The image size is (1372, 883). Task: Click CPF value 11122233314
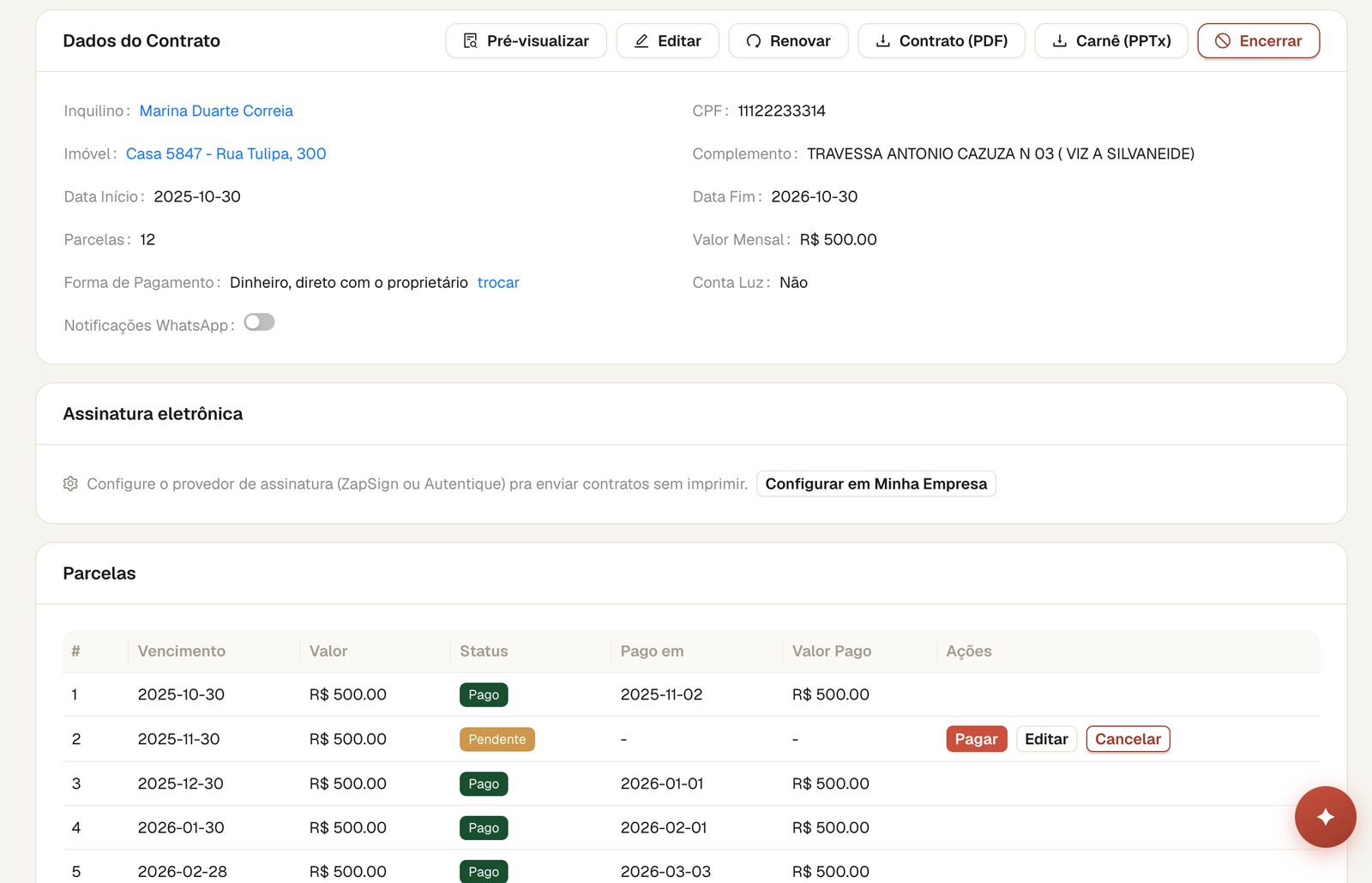click(781, 111)
